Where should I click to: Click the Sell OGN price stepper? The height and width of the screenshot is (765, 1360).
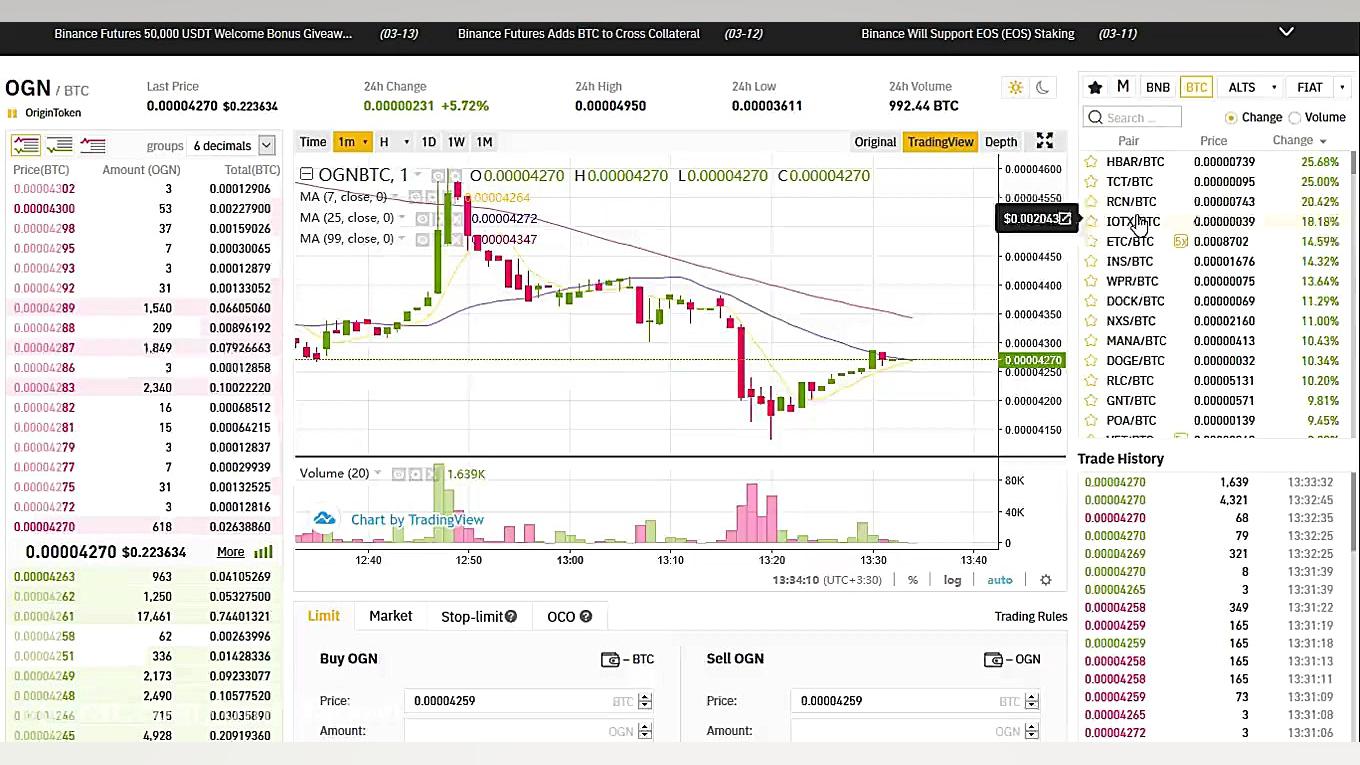[x=1032, y=701]
